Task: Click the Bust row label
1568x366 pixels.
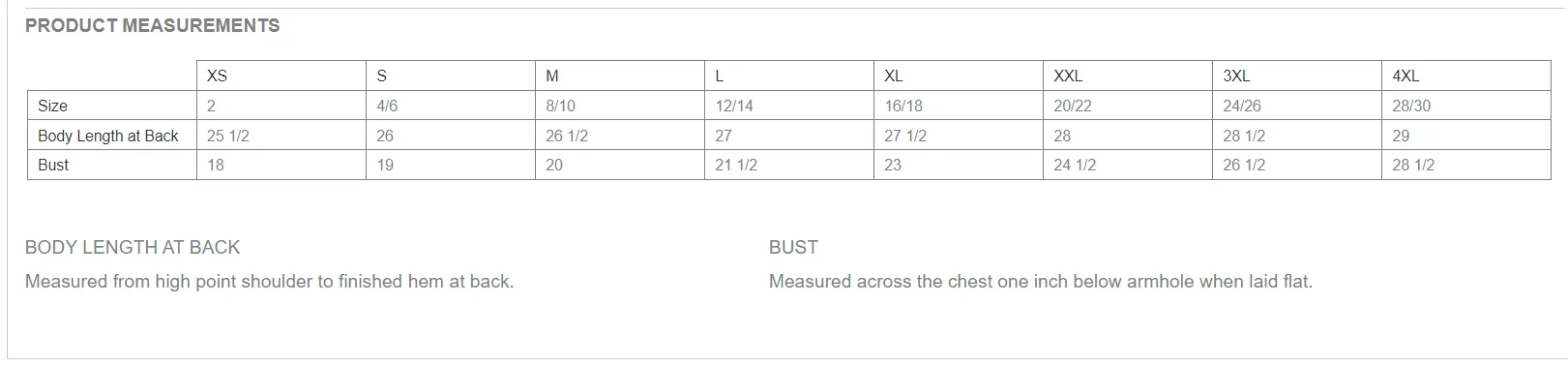Action: click(x=111, y=165)
